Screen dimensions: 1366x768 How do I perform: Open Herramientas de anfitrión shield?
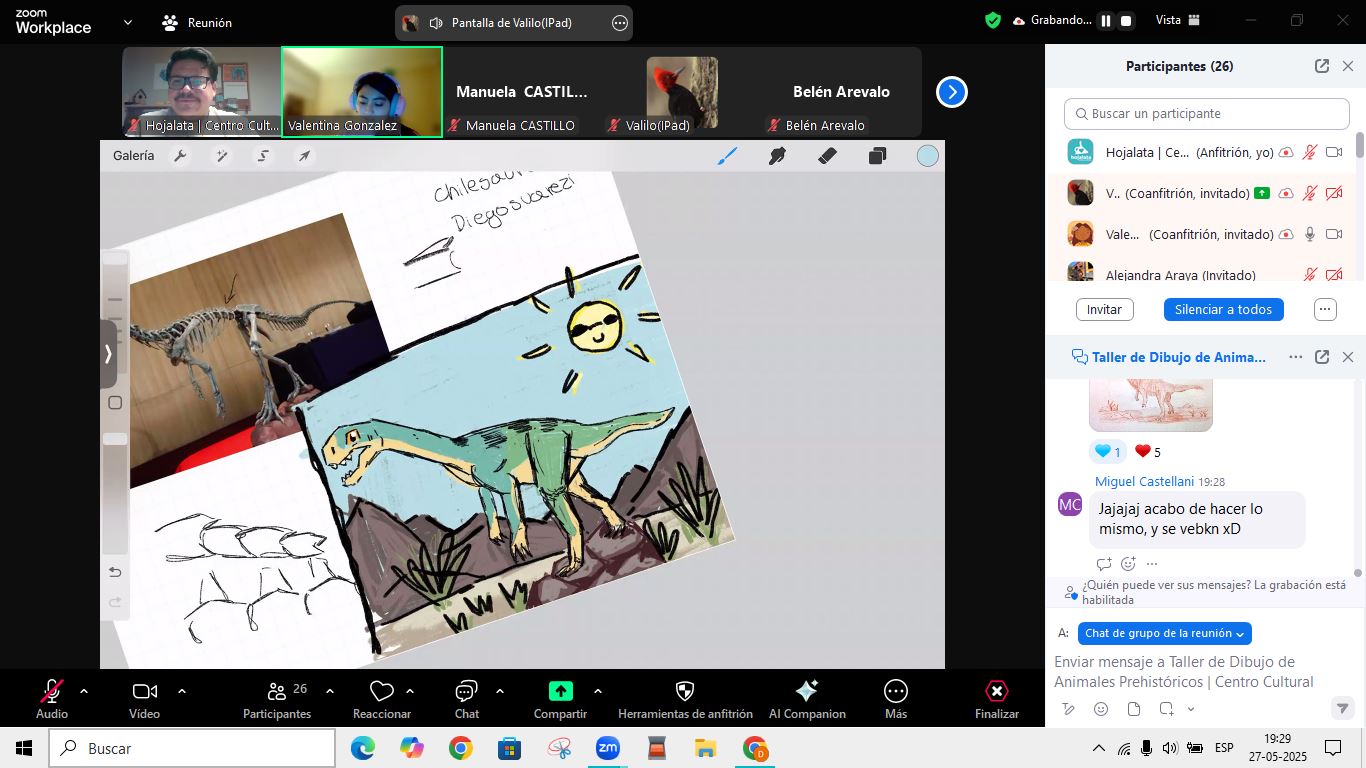click(685, 698)
